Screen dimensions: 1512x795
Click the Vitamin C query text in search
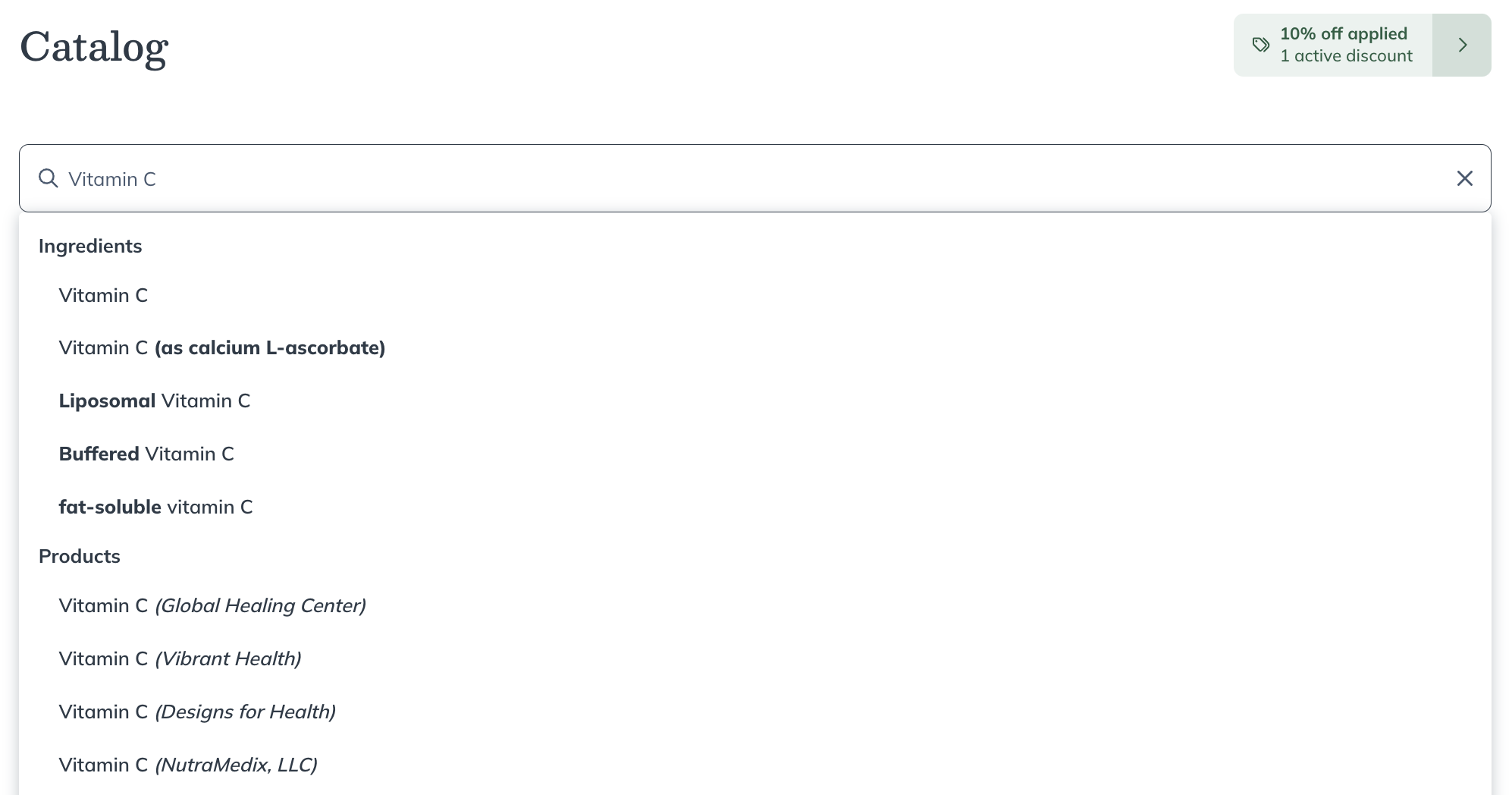(112, 179)
